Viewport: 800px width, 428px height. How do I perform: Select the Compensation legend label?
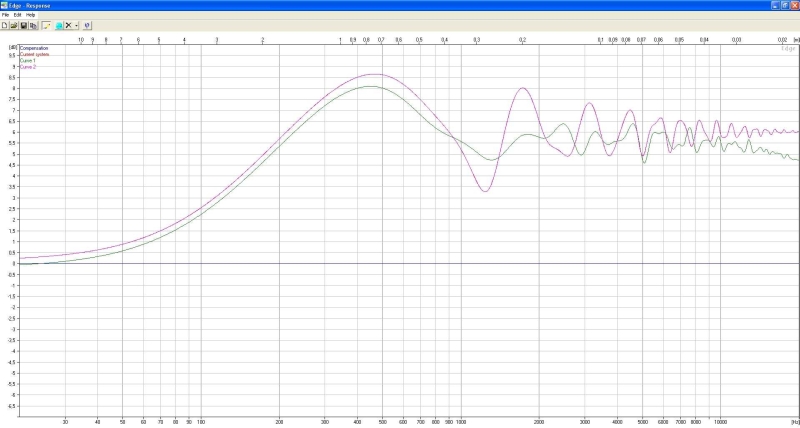(34, 48)
